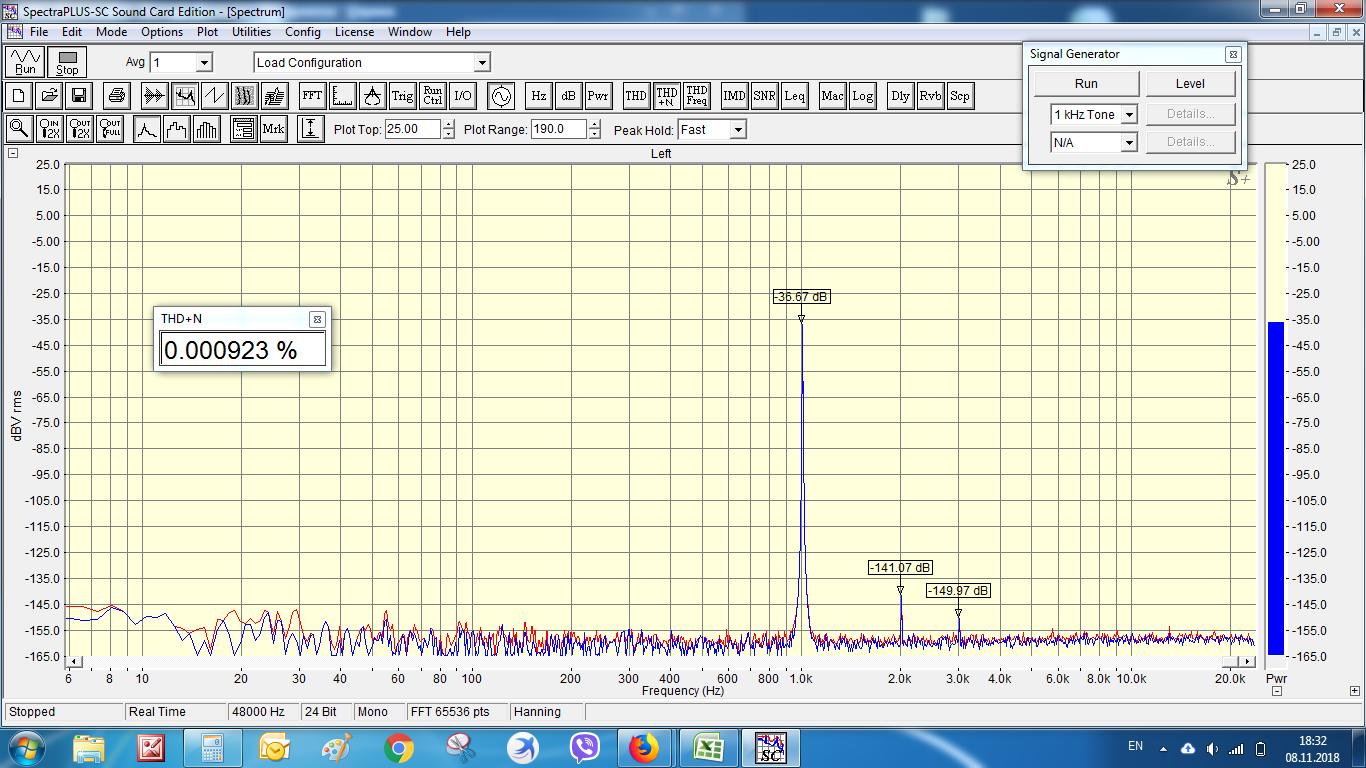Image resolution: width=1366 pixels, height=768 pixels.
Task: Click the Plot Range value field
Action: 558,129
